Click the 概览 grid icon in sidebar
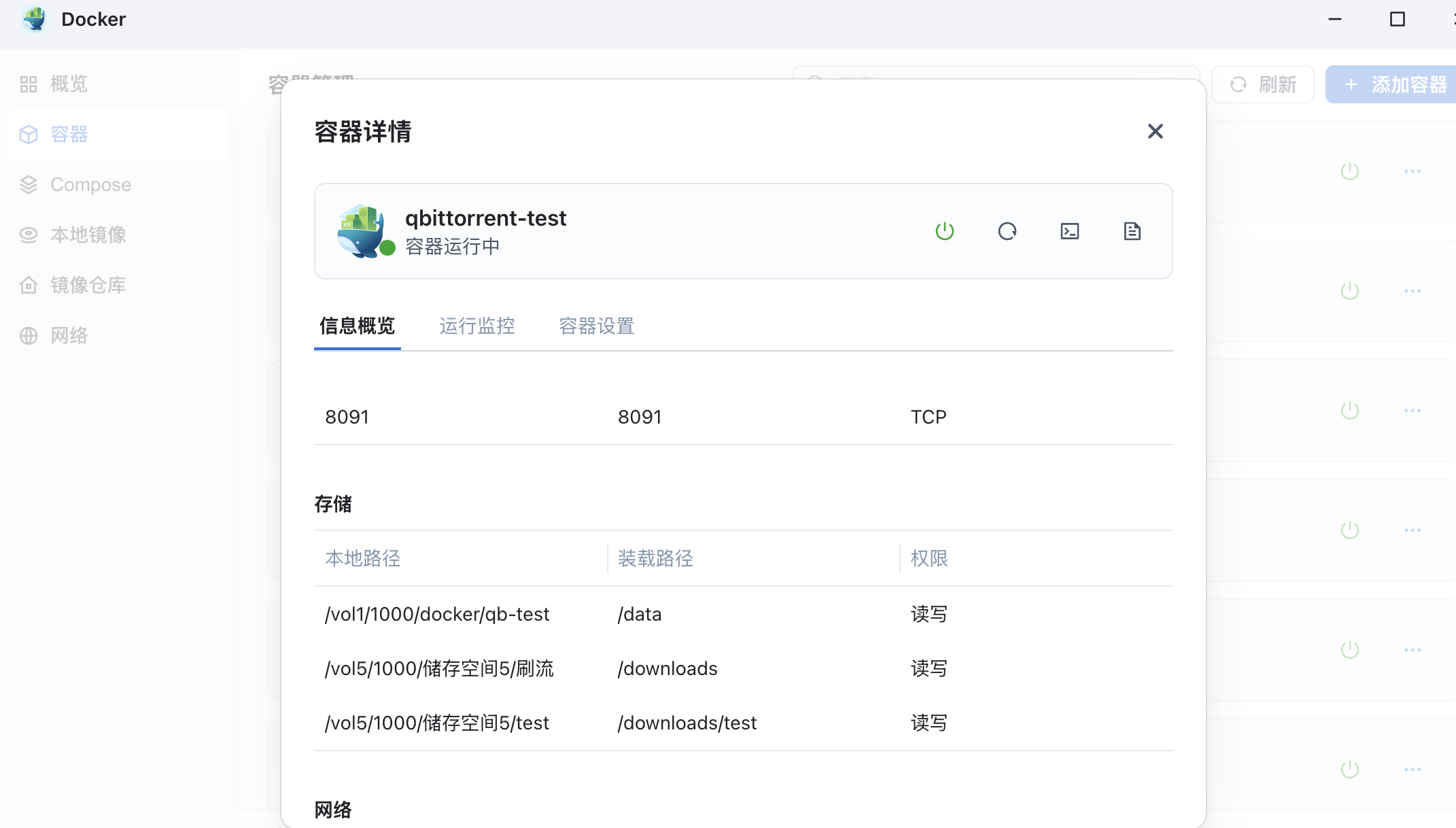 click(x=29, y=84)
